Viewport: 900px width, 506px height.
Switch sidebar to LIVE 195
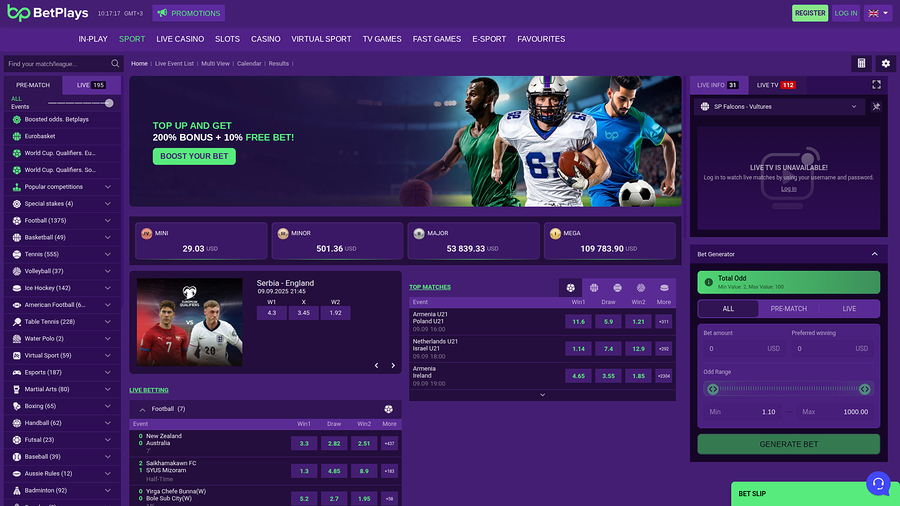click(x=91, y=85)
